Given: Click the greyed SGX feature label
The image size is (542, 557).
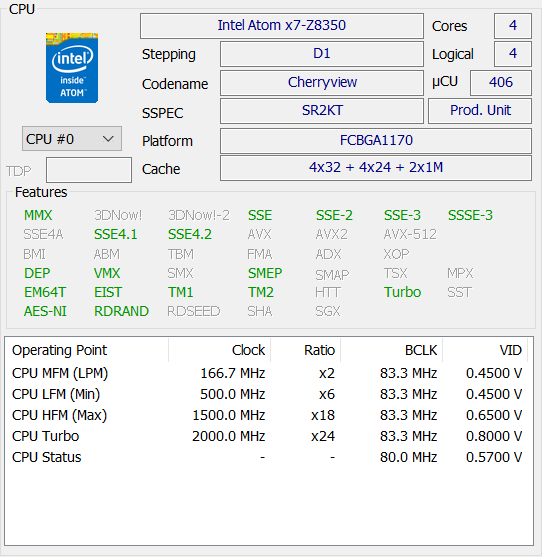Looking at the screenshot, I should [x=327, y=312].
